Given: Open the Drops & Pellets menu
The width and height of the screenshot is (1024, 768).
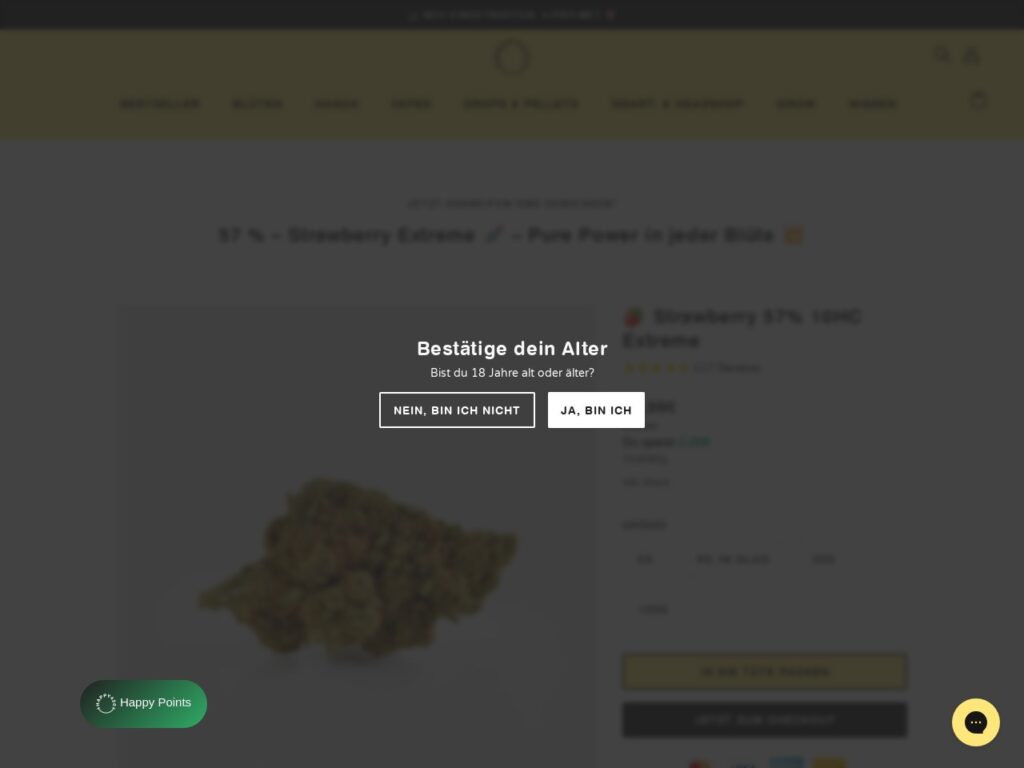Looking at the screenshot, I should coord(520,104).
